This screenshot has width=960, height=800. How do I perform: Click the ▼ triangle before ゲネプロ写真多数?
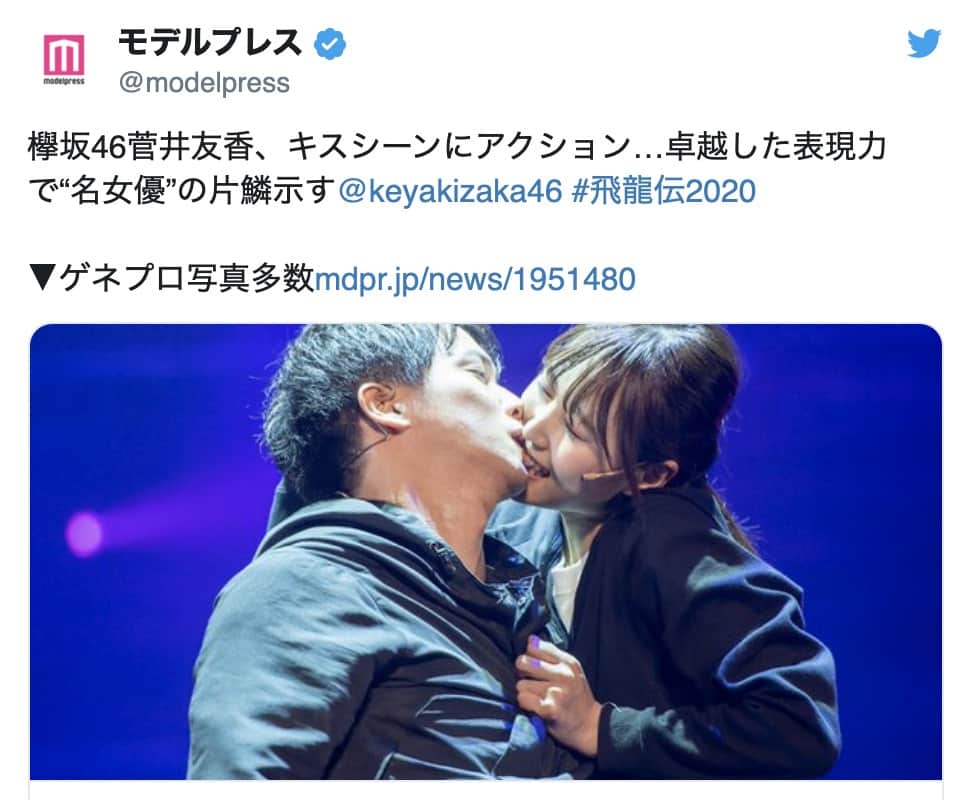[x=42, y=279]
